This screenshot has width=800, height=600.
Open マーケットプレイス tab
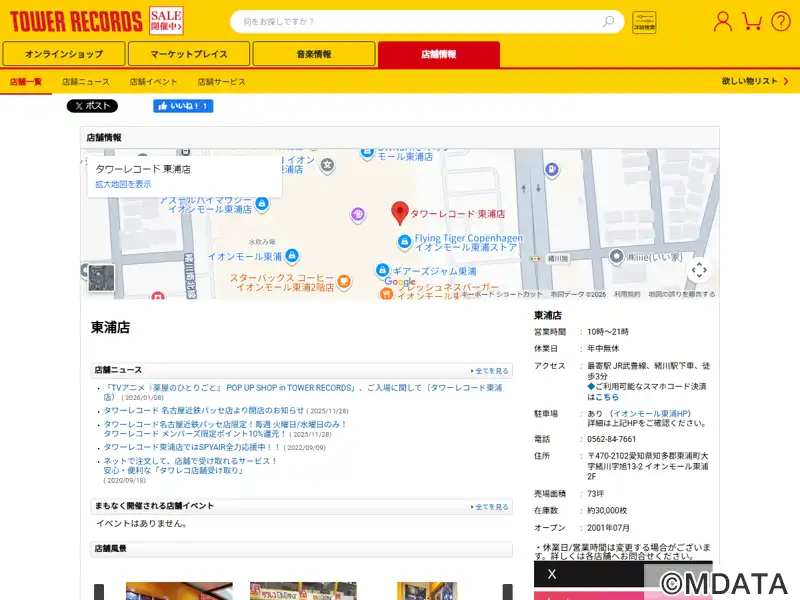click(189, 54)
